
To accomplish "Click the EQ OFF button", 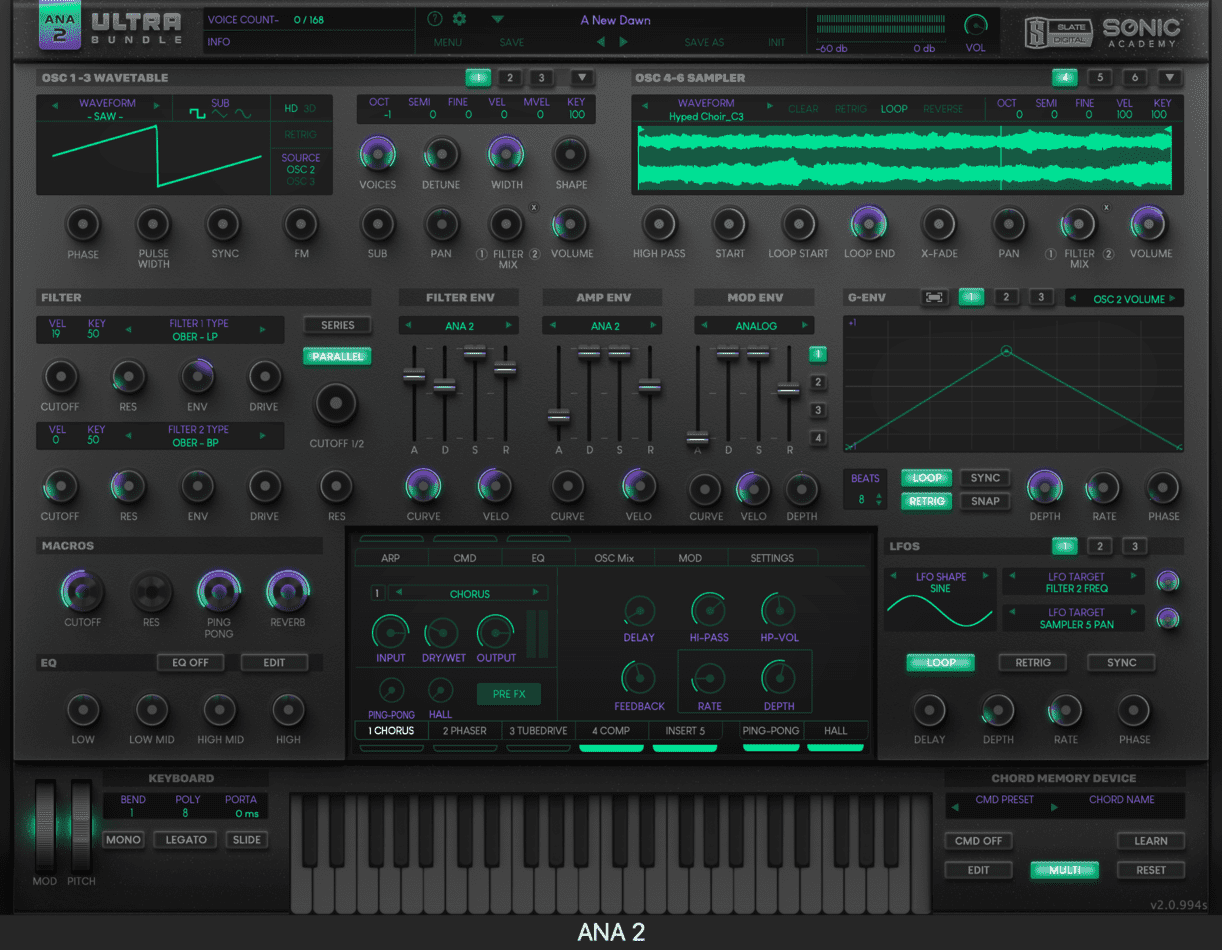I will (190, 662).
